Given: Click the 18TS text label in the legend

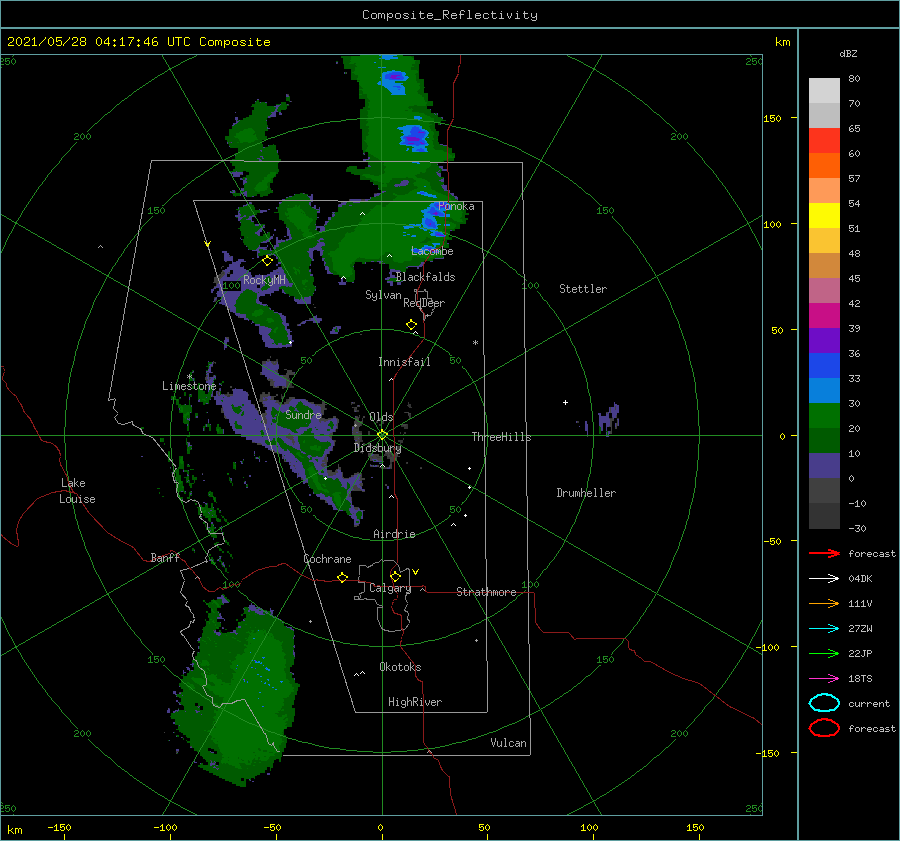Looking at the screenshot, I should coord(860,679).
